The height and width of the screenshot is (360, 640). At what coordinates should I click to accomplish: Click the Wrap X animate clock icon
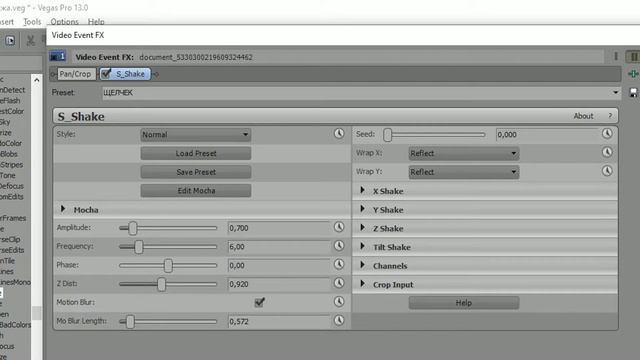point(607,152)
